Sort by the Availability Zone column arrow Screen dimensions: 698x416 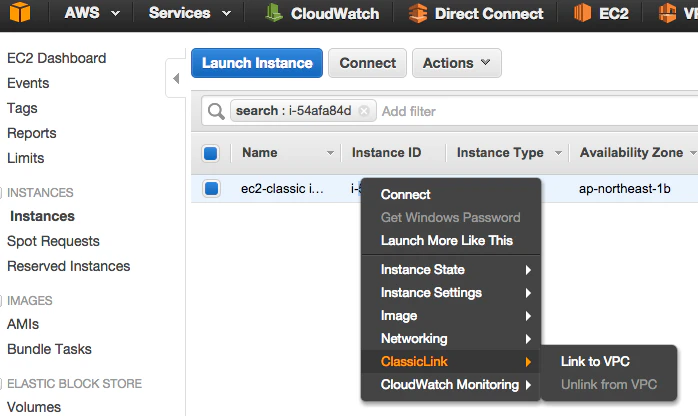point(693,153)
